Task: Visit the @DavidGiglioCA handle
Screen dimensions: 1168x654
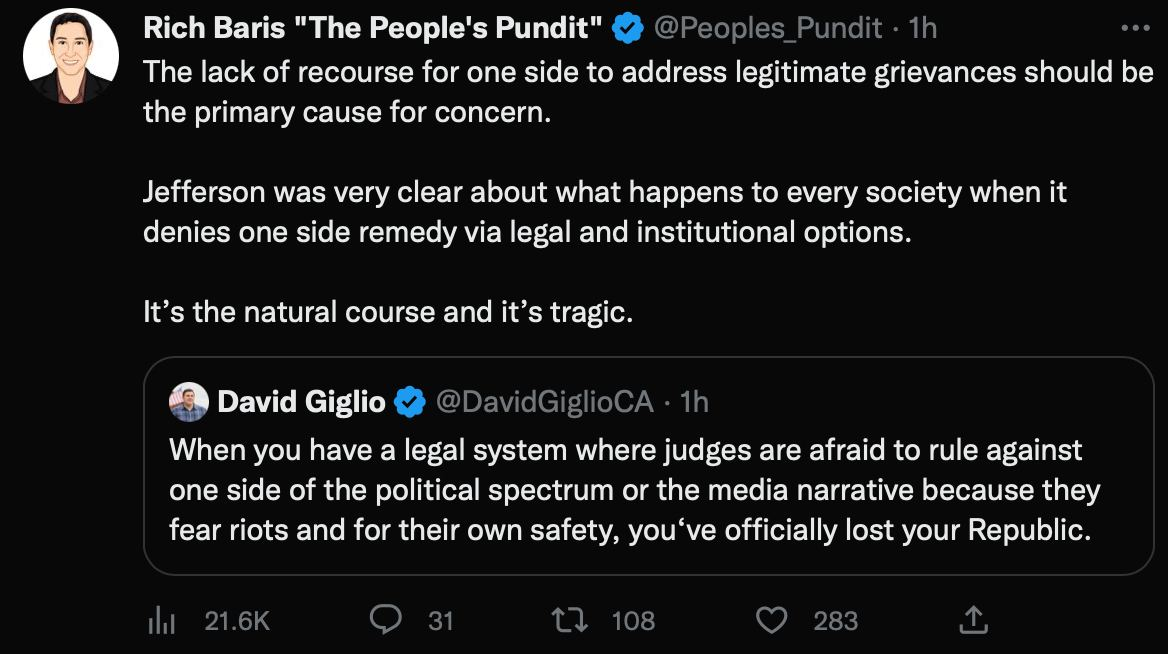Action: coord(545,402)
